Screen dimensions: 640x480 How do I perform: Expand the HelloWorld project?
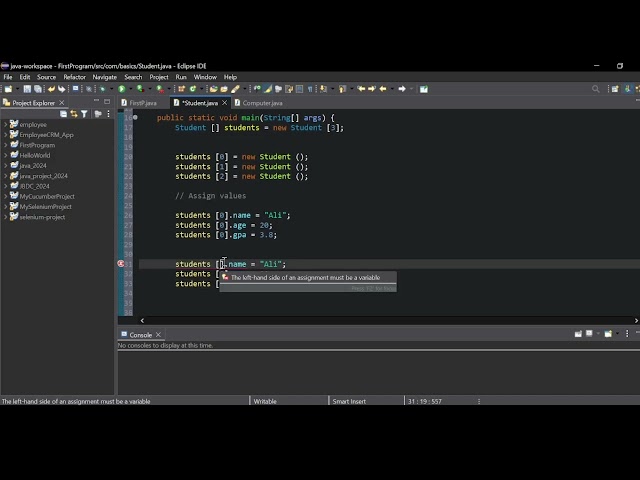pos(5,155)
